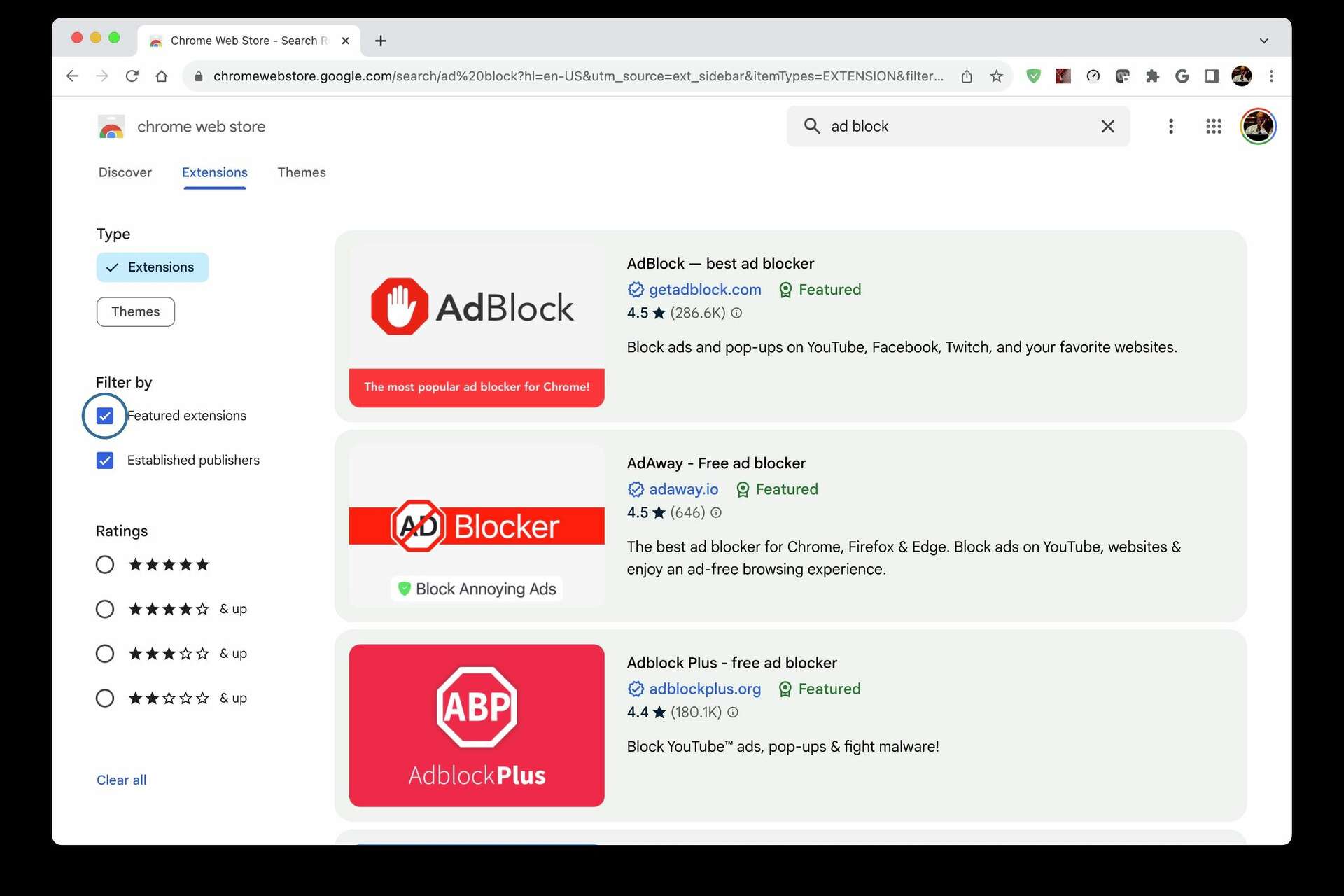Bookmark this page with the star icon
This screenshot has width=1344, height=896.
click(x=997, y=76)
